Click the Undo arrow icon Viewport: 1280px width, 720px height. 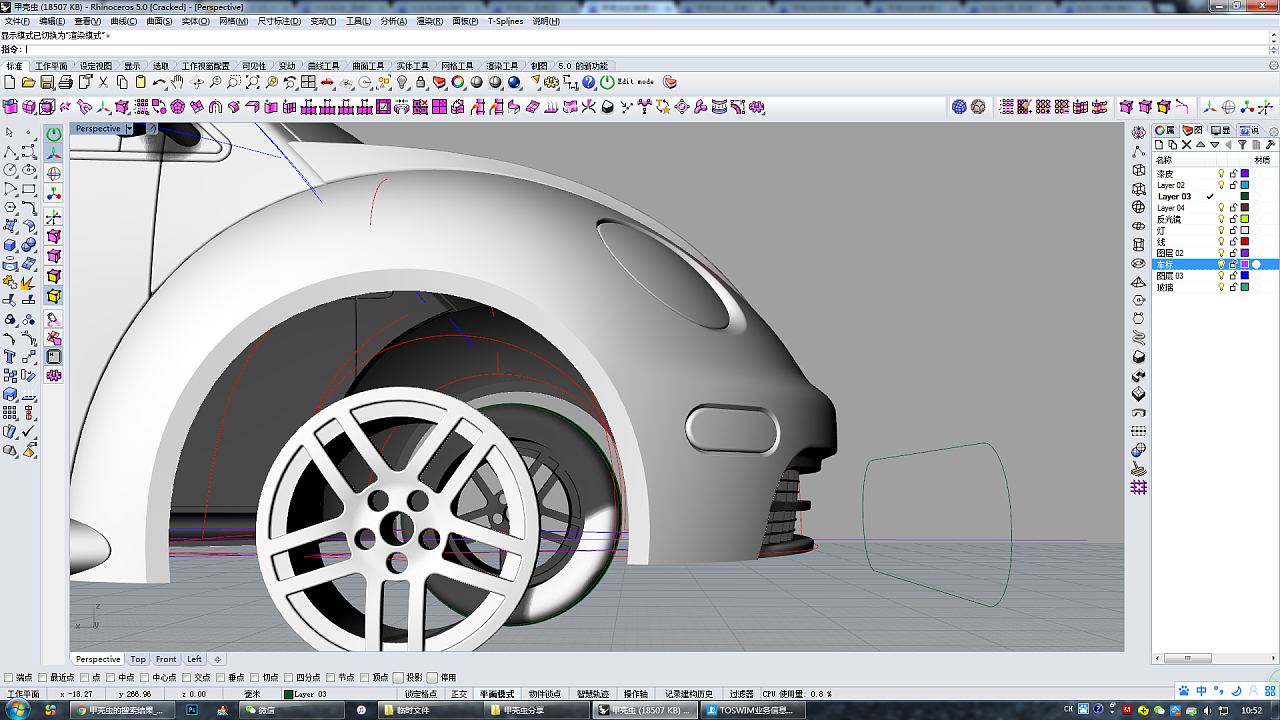point(159,82)
